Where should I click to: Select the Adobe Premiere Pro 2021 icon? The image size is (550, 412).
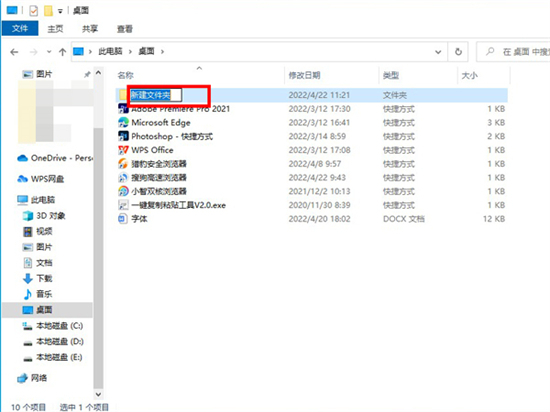[x=123, y=109]
